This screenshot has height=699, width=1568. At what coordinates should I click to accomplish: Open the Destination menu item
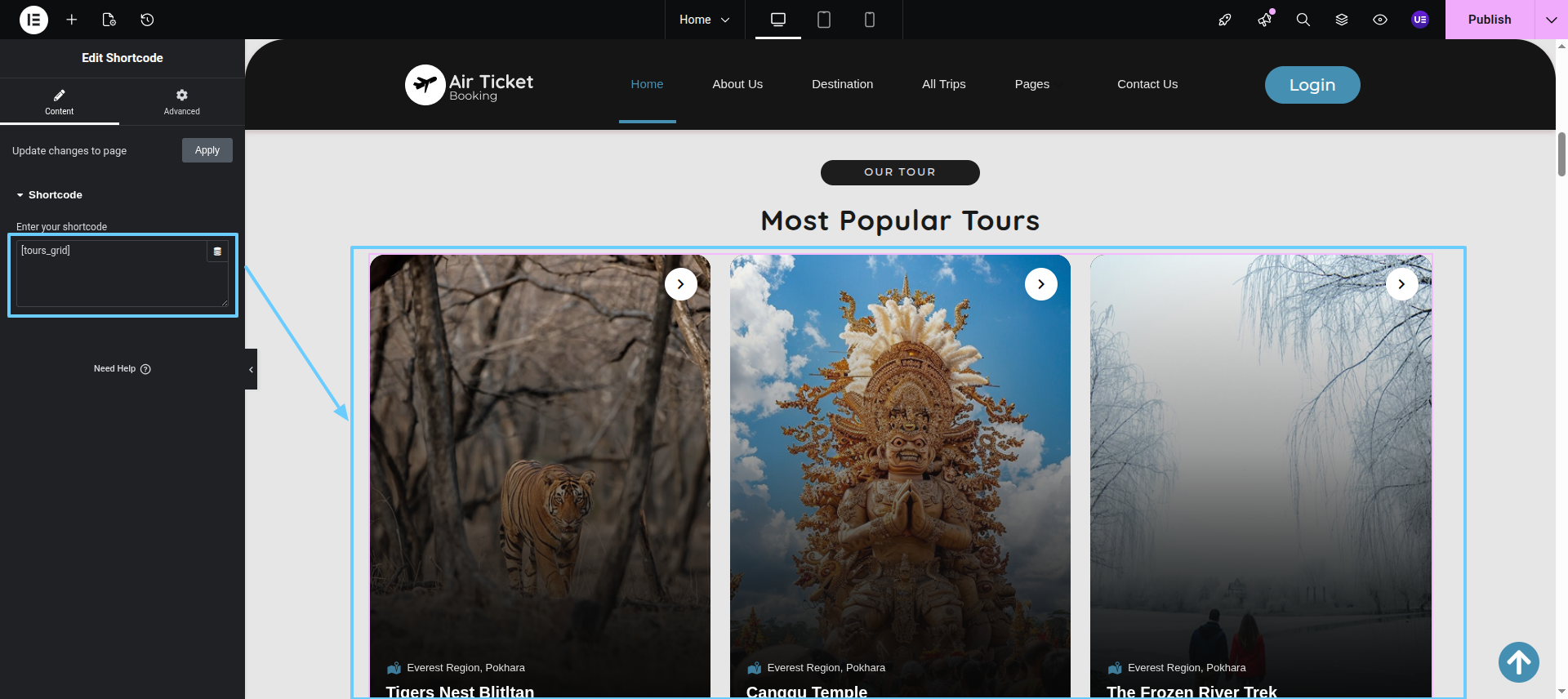tap(842, 84)
